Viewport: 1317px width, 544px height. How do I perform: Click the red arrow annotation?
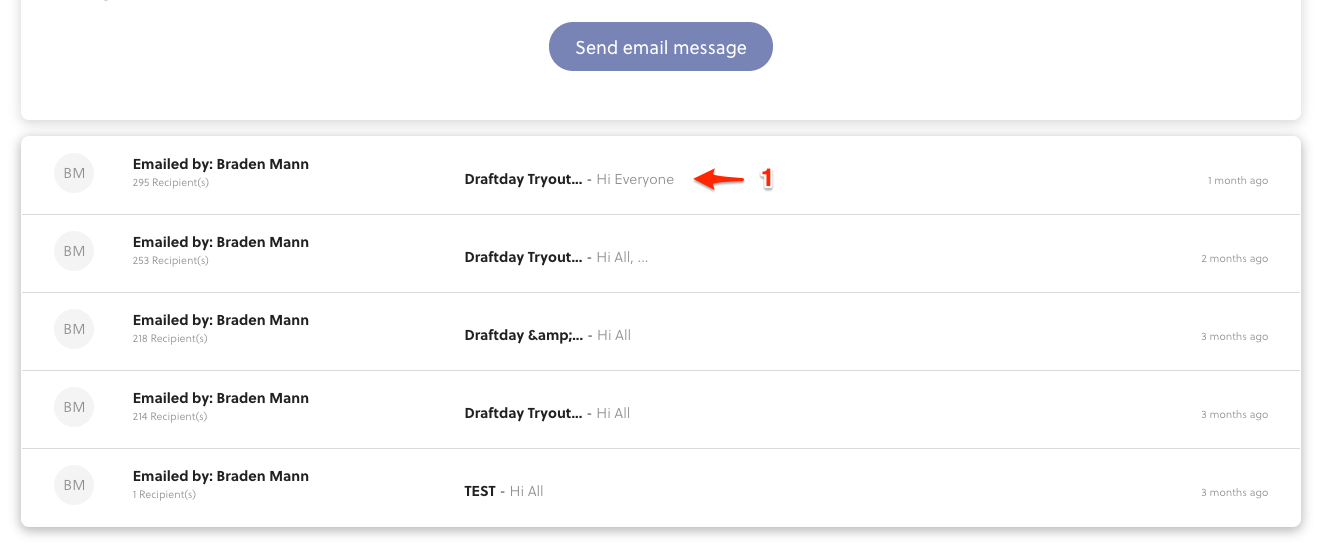click(x=720, y=179)
